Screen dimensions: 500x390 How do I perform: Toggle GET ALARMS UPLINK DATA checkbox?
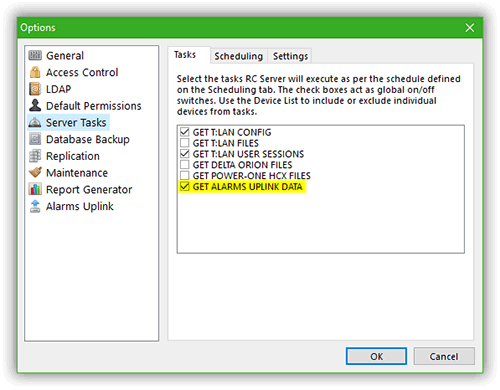(184, 186)
